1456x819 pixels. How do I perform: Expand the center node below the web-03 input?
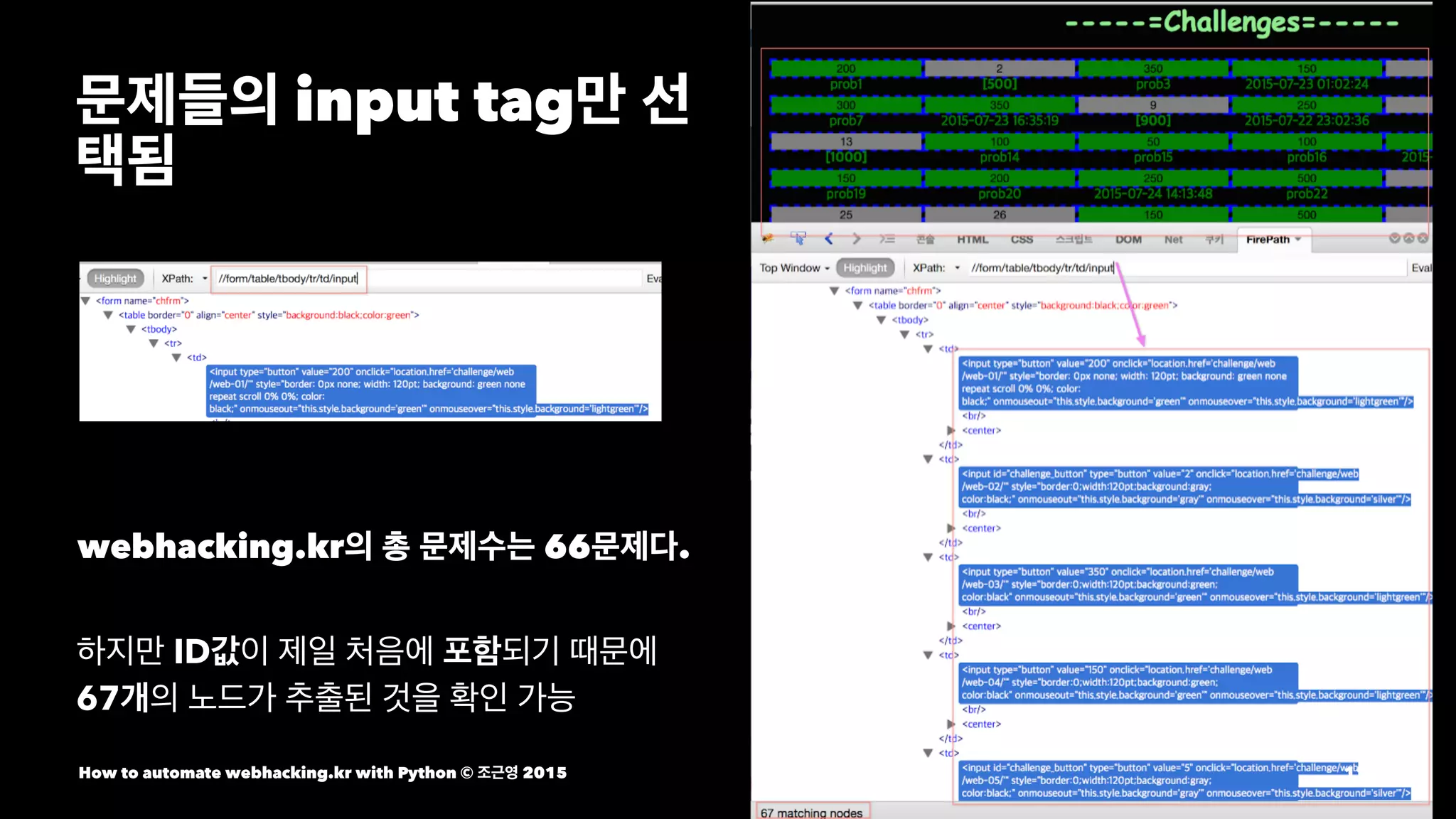tap(951, 626)
